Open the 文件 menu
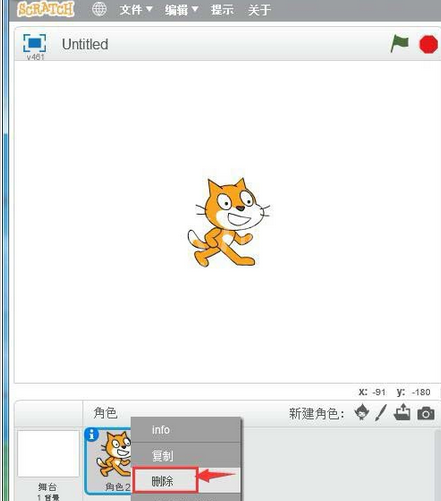The image size is (441, 501). tap(136, 10)
